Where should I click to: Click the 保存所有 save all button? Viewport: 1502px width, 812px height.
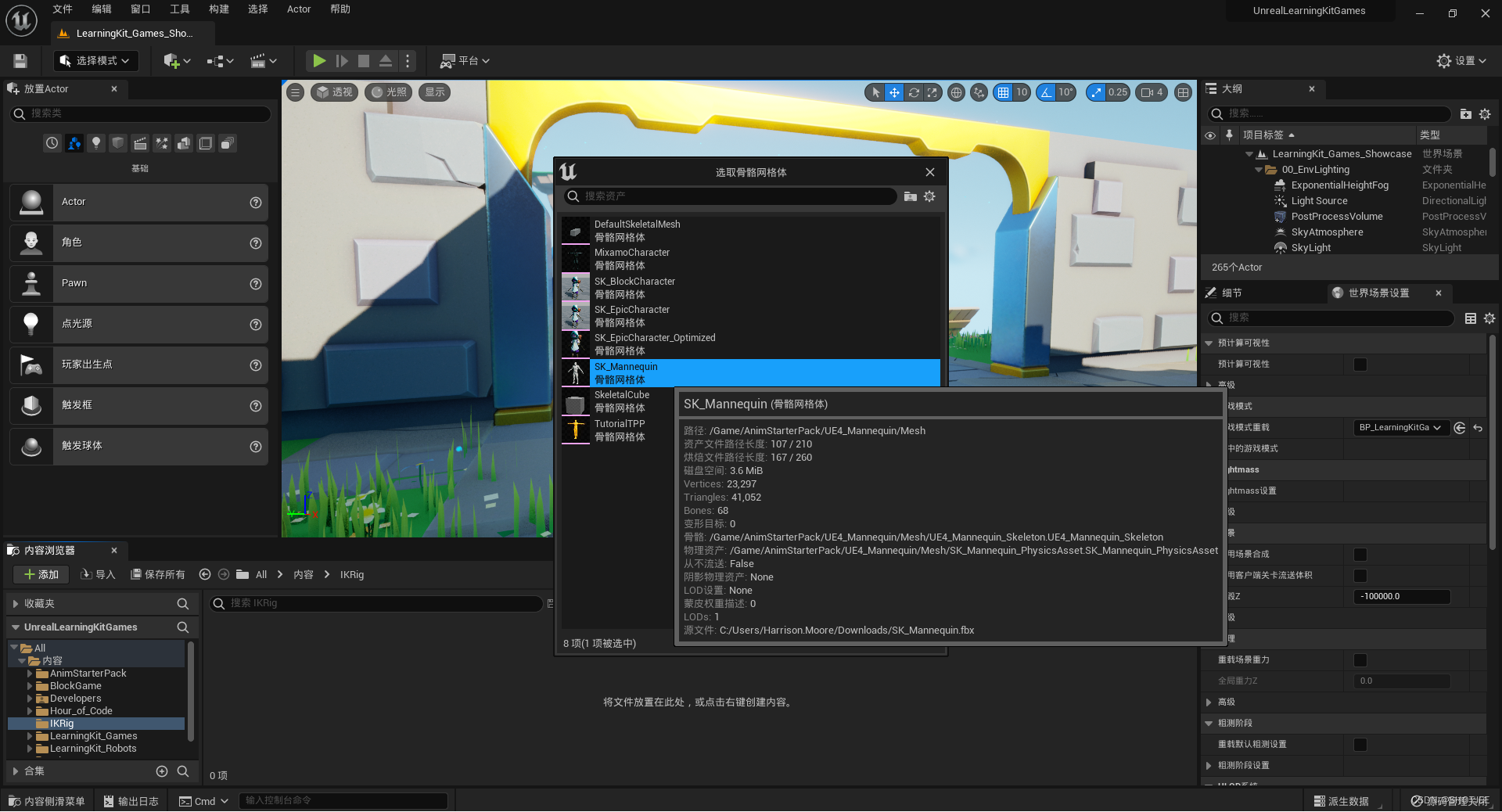pyautogui.click(x=157, y=575)
